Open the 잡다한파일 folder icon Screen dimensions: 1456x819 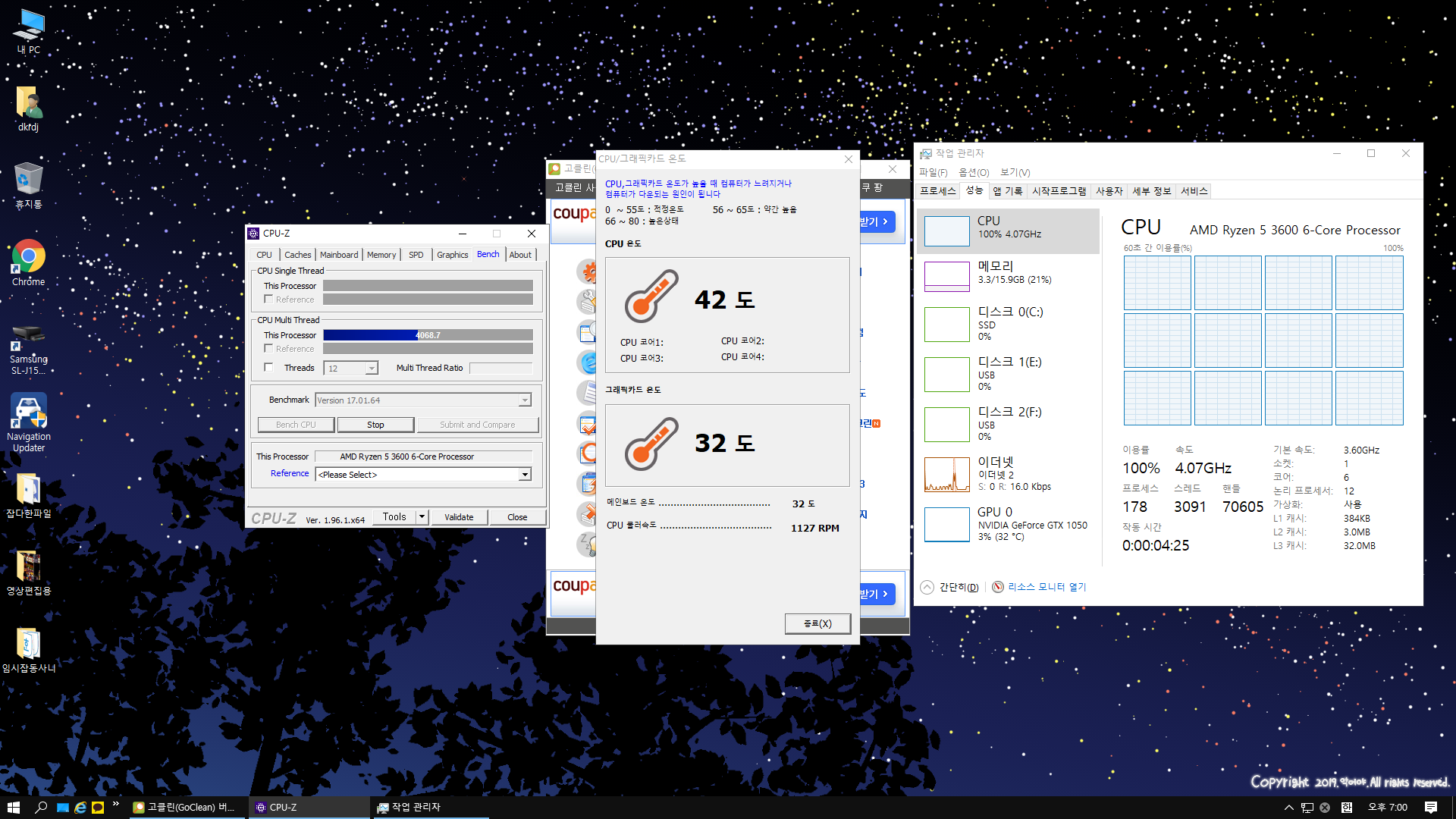coord(29,495)
